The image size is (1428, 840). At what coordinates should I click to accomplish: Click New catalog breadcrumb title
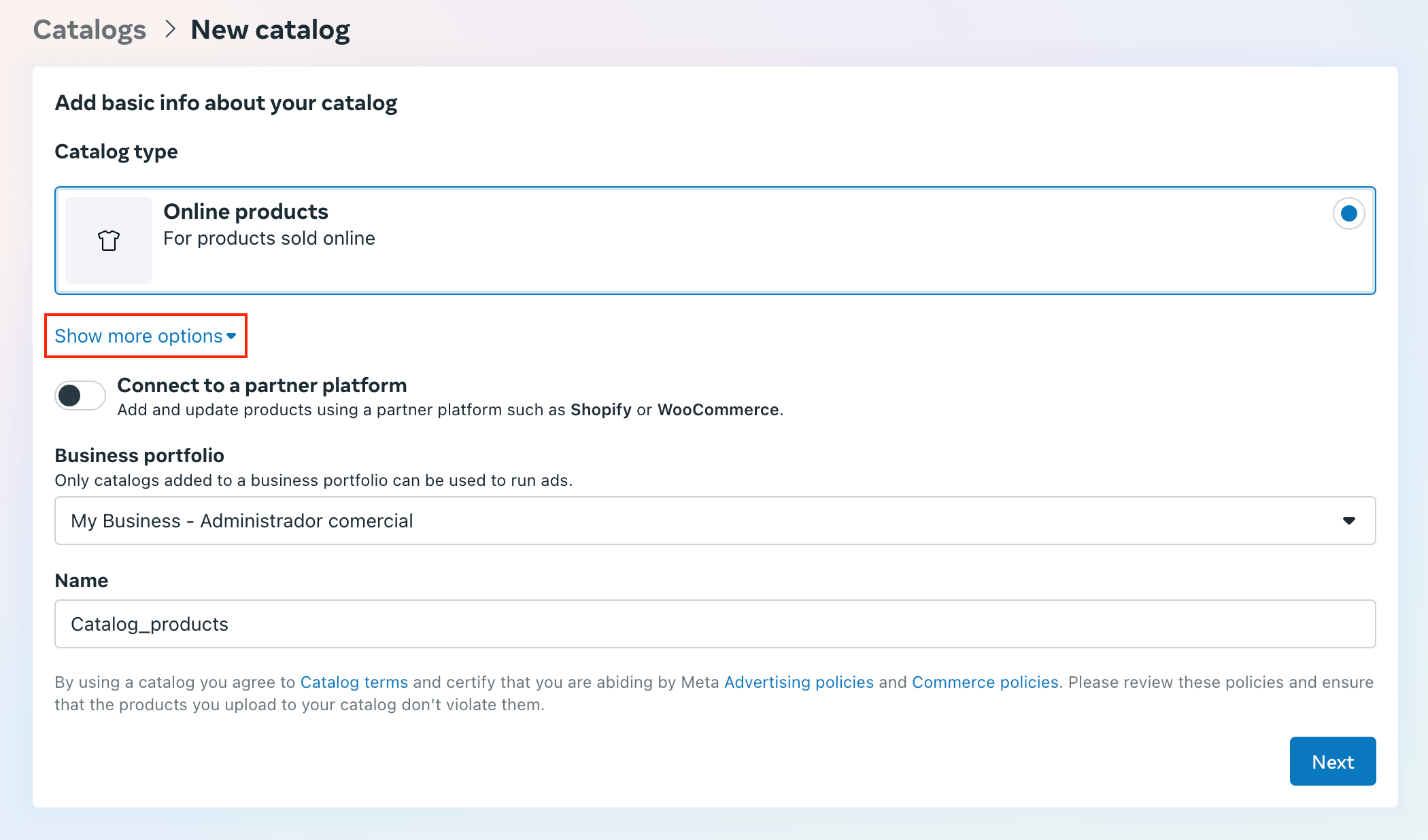270,30
